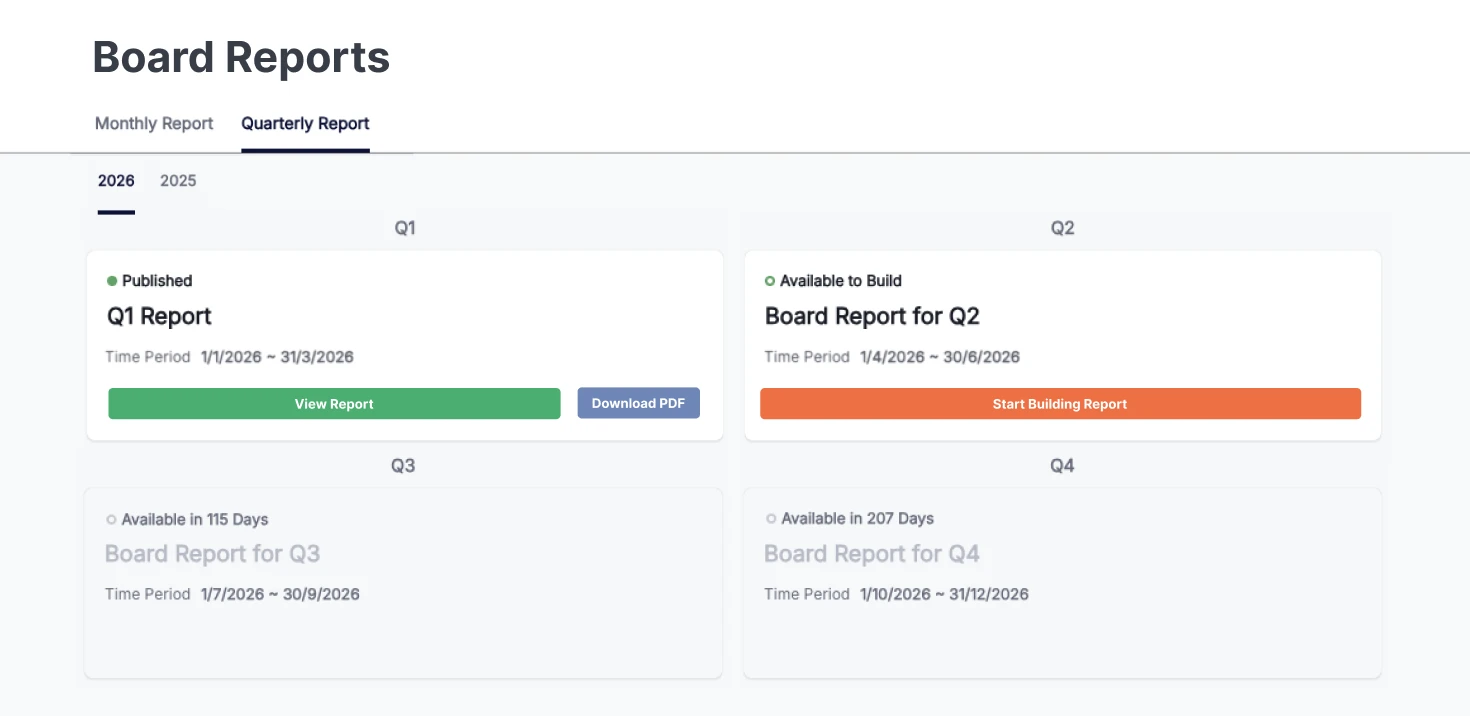Switch to the Monthly Report tab

pyautogui.click(x=153, y=123)
